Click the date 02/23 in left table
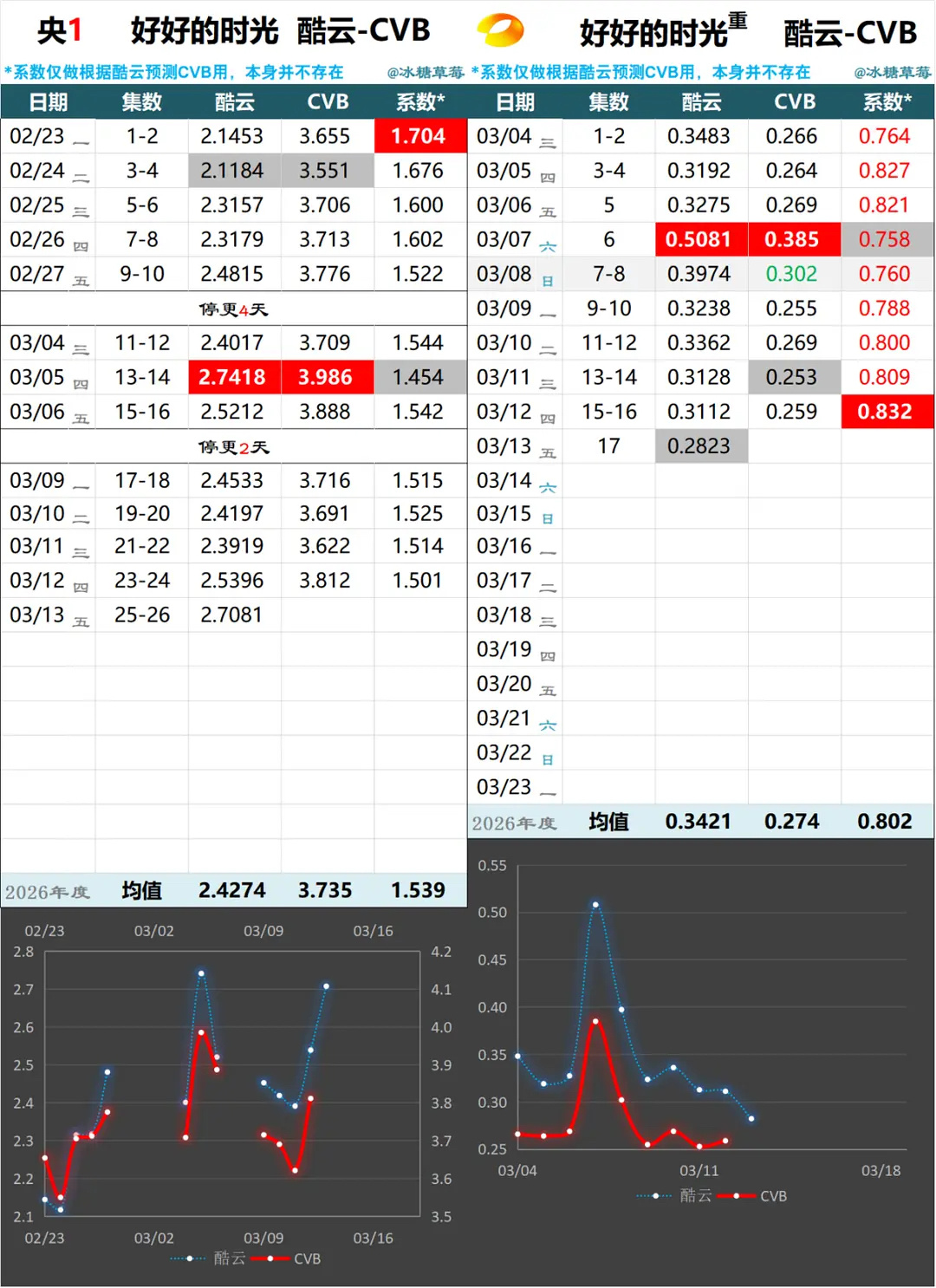This screenshot has height=1288, width=936. click(x=37, y=136)
